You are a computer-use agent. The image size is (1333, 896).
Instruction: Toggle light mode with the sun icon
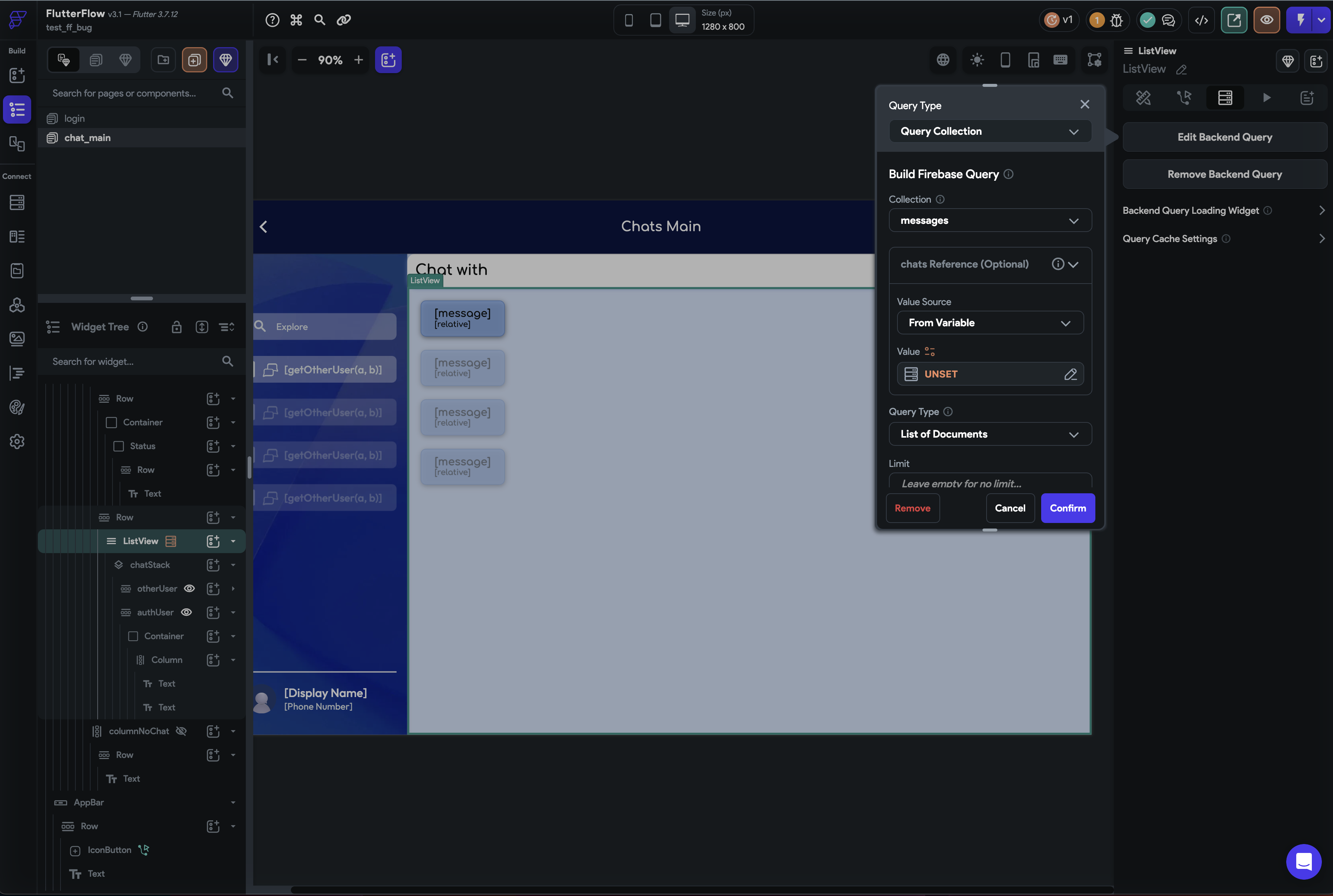977,59
